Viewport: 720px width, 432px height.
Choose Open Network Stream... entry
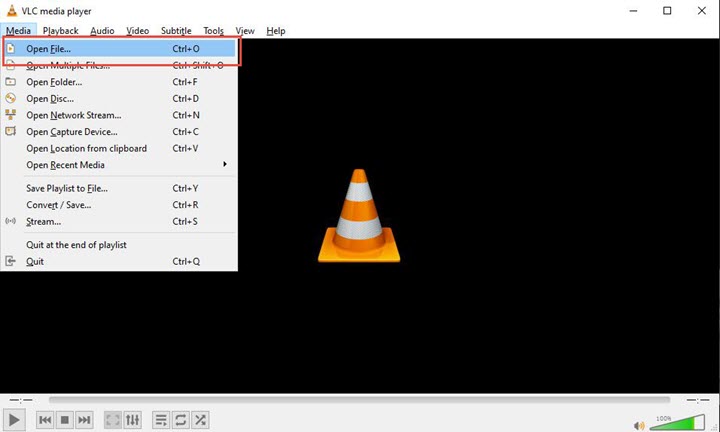(119, 115)
